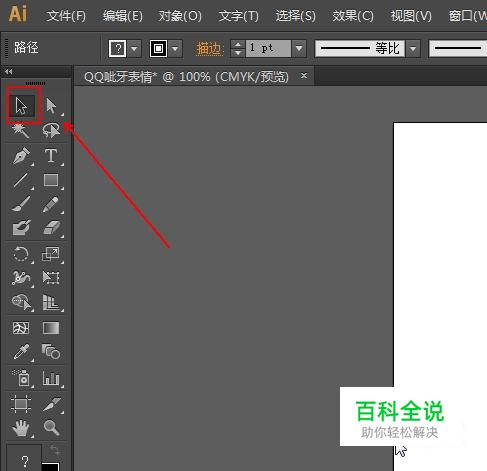487x471 pixels.
Task: Select the Slice tool
Action: (51, 404)
